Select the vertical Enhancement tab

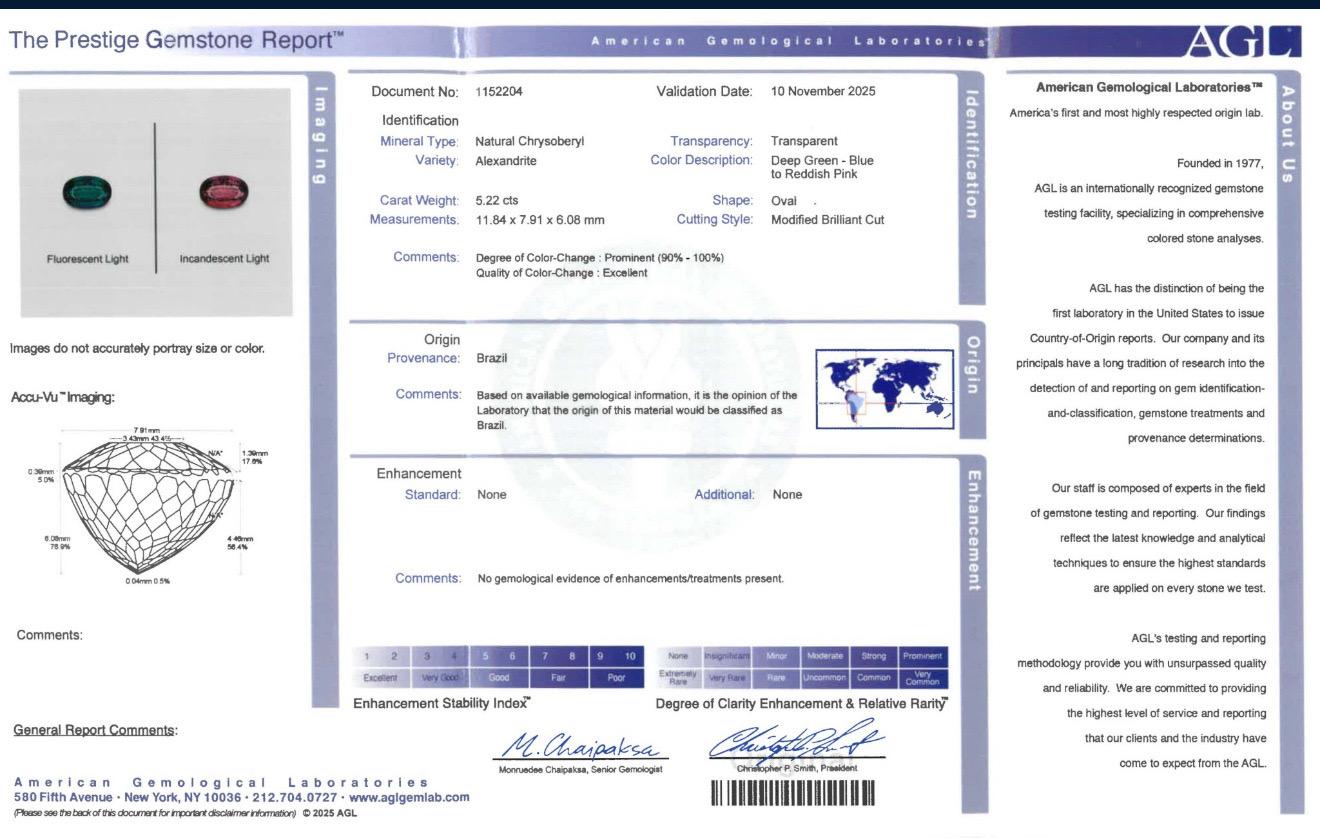click(972, 529)
